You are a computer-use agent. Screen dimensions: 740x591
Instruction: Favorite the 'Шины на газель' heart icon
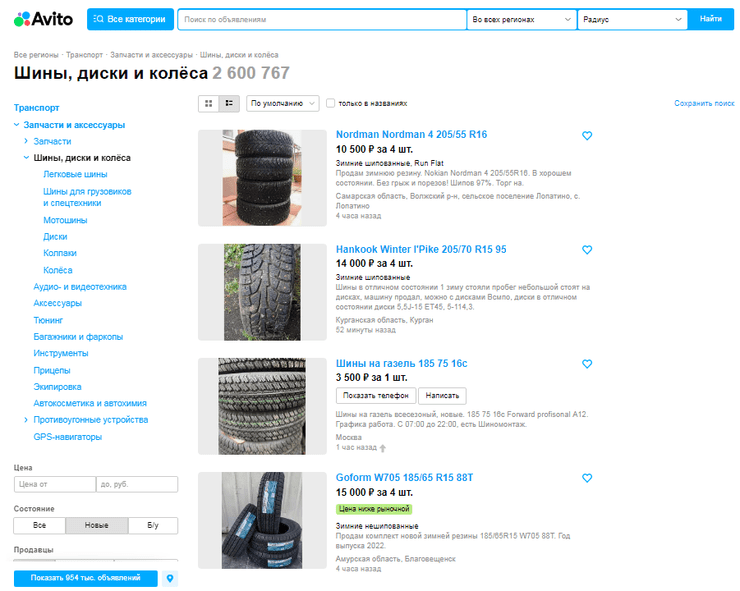pyautogui.click(x=587, y=364)
